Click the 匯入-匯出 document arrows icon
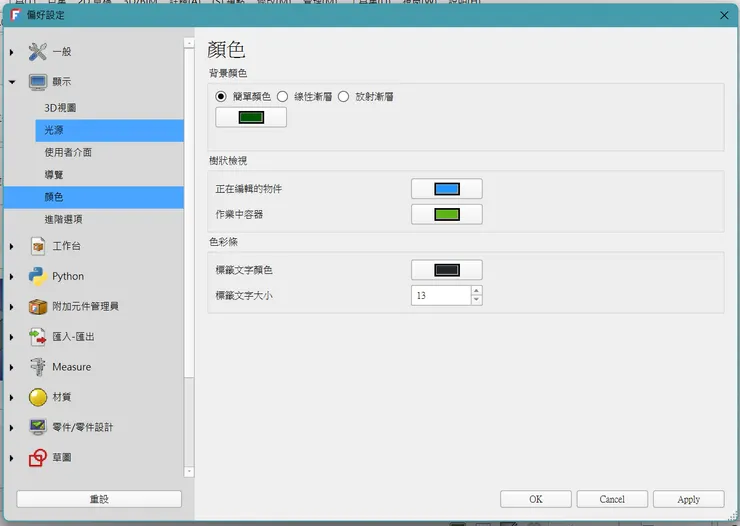740x526 pixels. pos(38,337)
